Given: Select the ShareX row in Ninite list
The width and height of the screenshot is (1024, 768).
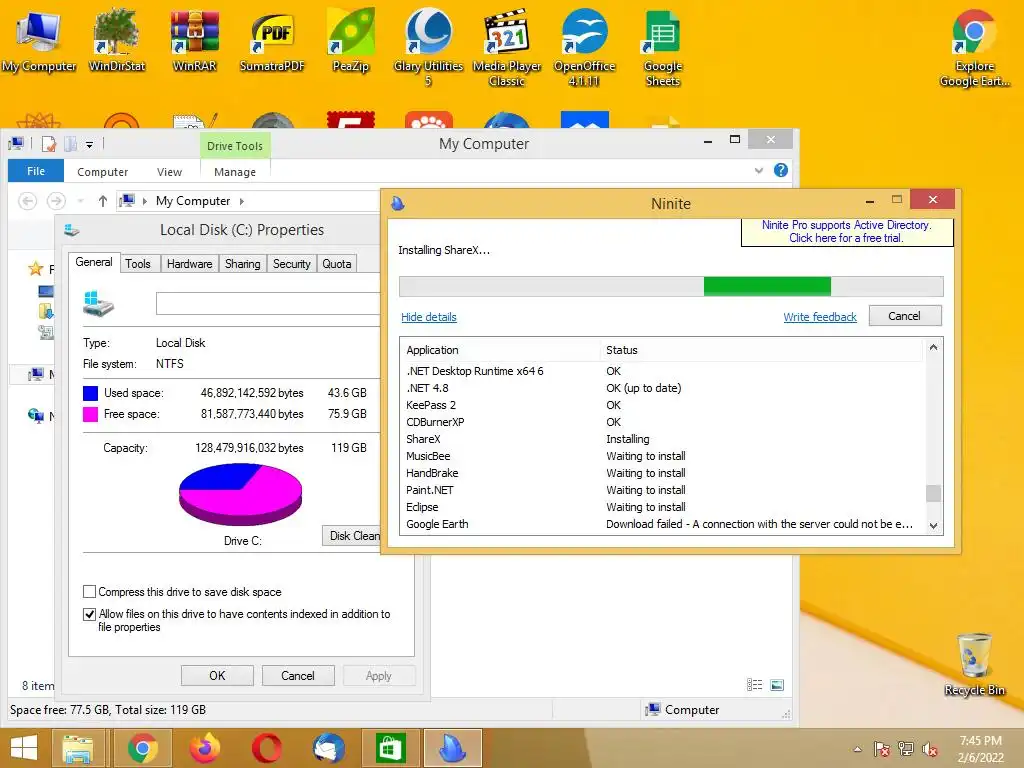Looking at the screenshot, I should (x=662, y=439).
